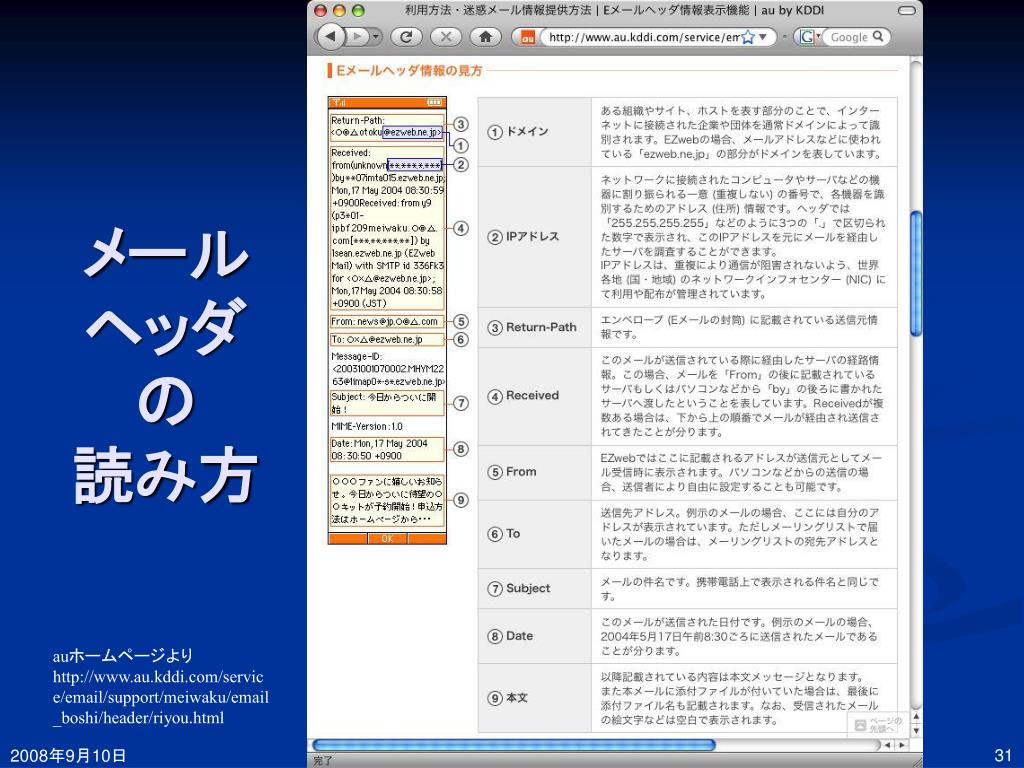The height and width of the screenshot is (768, 1024).
Task: Click the vertical scrollbar down arrow
Action: click(x=916, y=730)
